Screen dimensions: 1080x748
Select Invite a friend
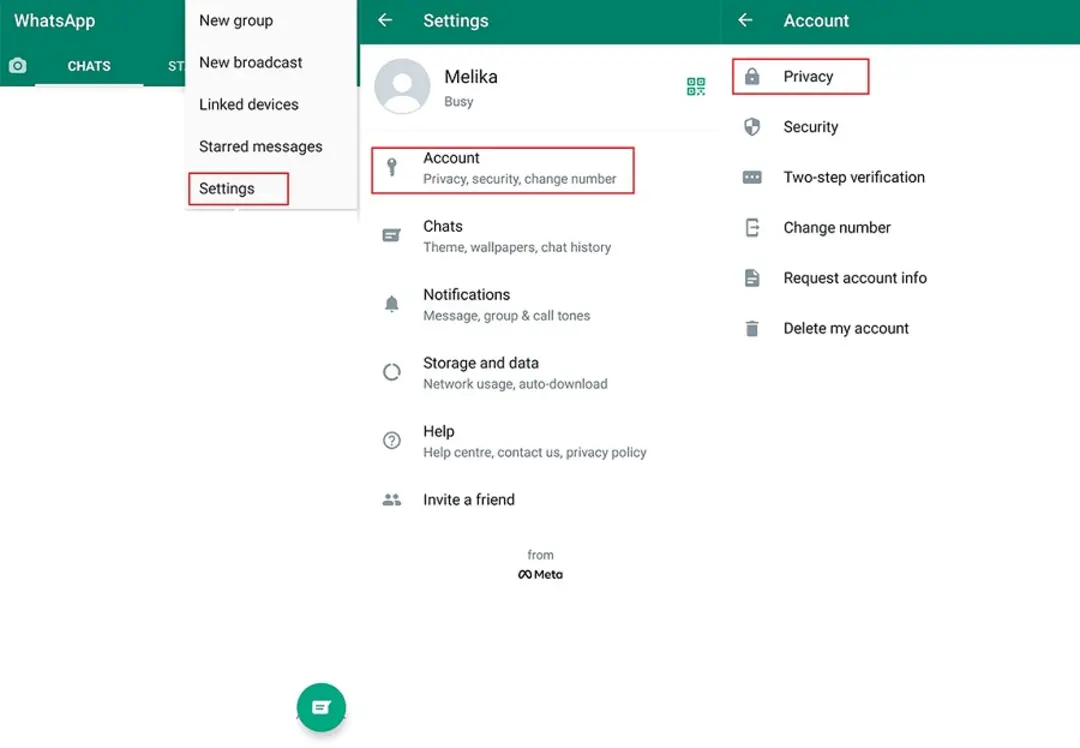(468, 500)
